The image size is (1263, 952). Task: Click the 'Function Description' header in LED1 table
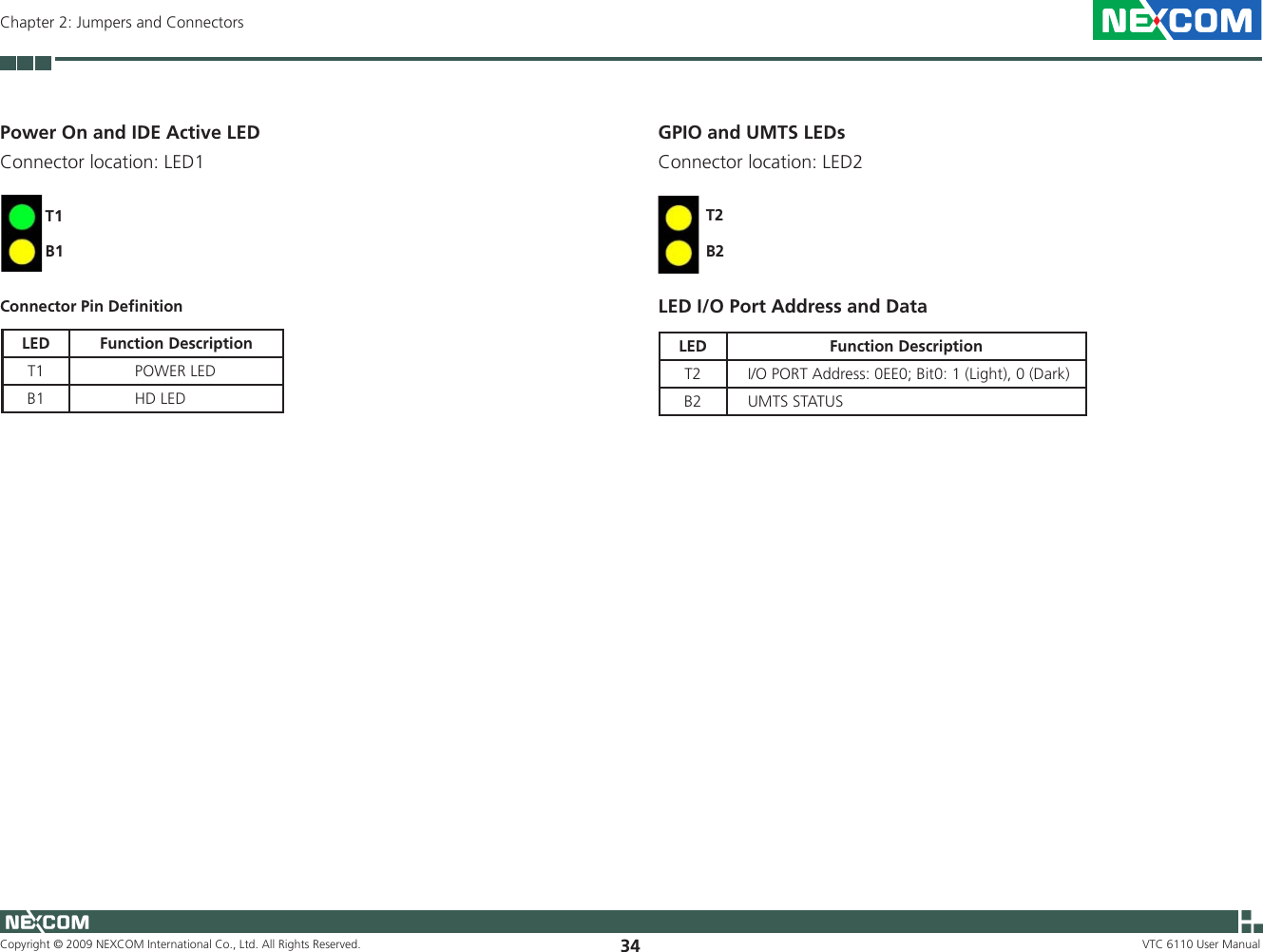(x=176, y=343)
